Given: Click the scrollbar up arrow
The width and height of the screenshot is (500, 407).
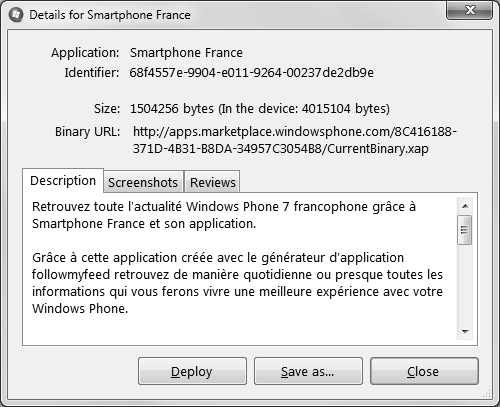Looking at the screenshot, I should tap(465, 206).
